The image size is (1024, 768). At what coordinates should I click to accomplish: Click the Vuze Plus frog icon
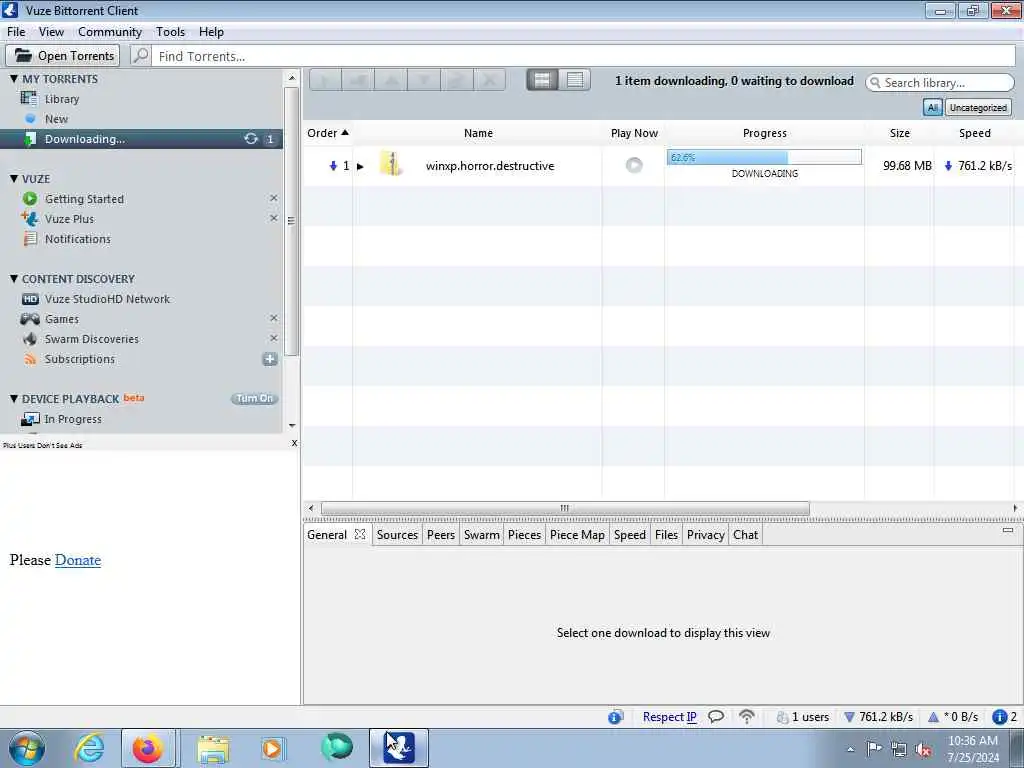coord(30,218)
